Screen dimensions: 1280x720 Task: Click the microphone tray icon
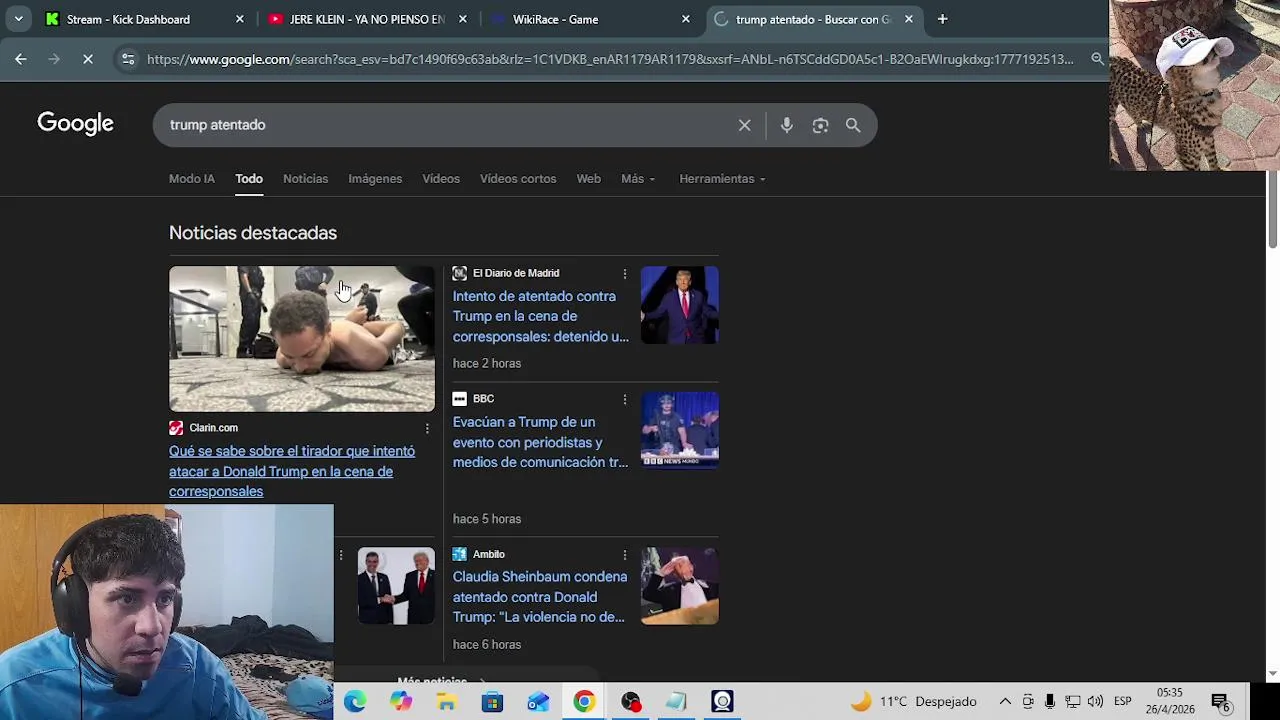1049,702
